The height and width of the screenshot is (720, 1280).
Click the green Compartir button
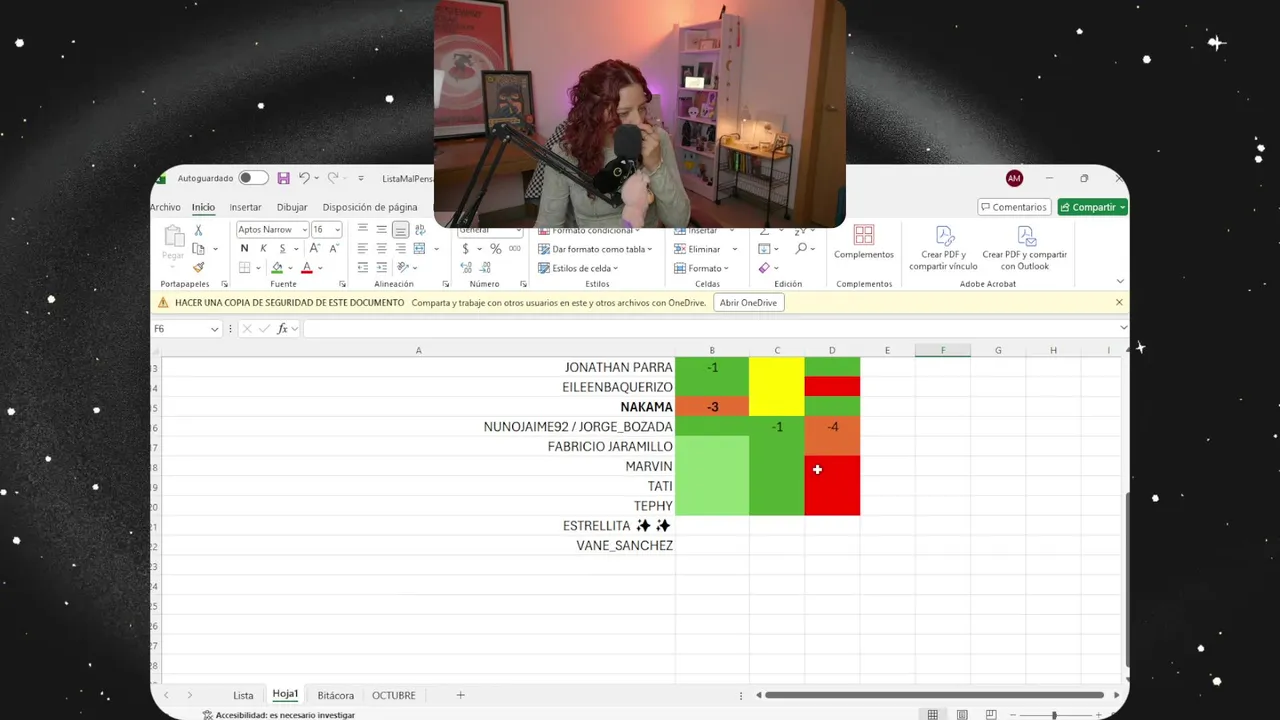click(x=1093, y=207)
